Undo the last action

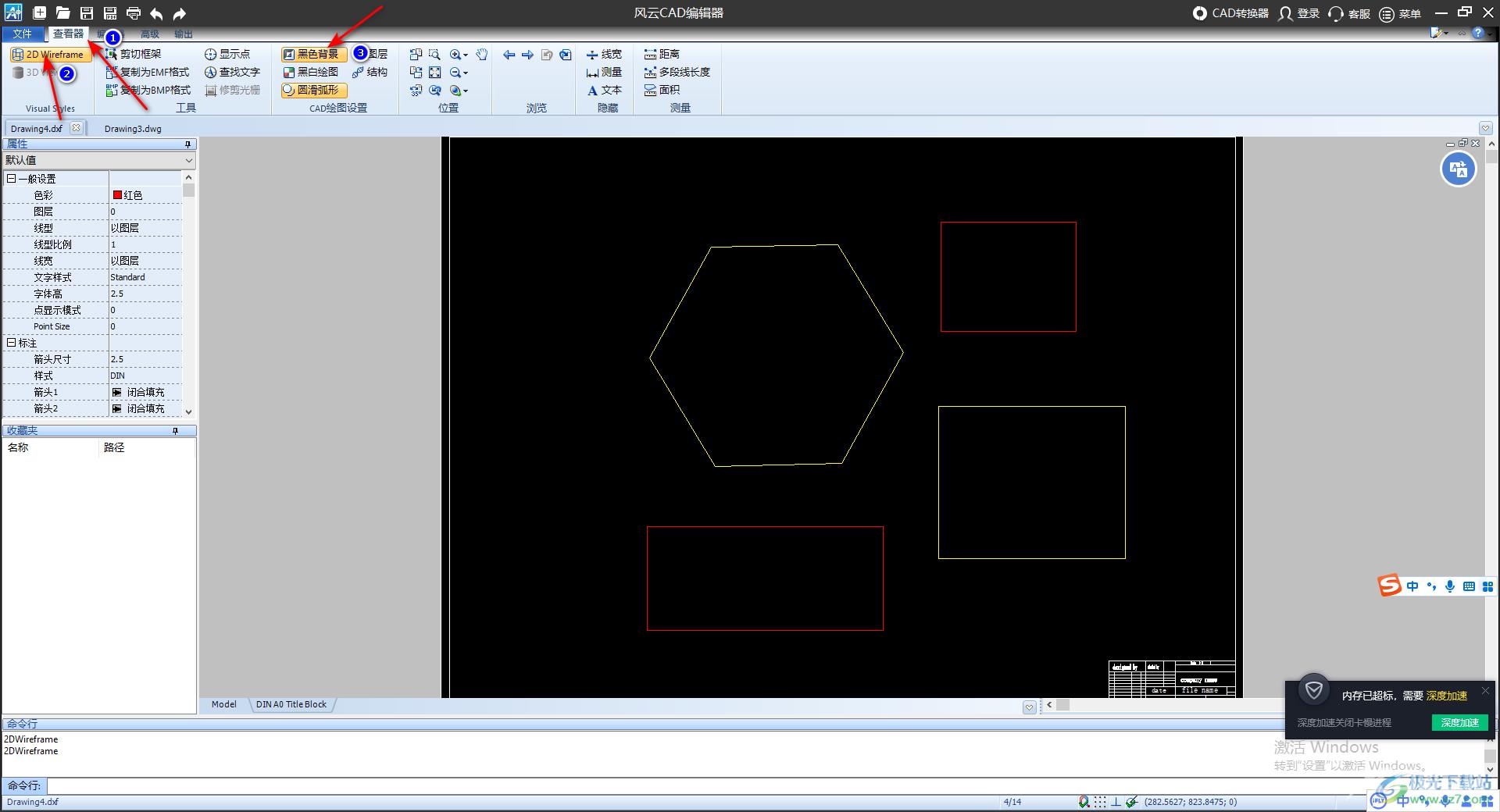pos(156,12)
